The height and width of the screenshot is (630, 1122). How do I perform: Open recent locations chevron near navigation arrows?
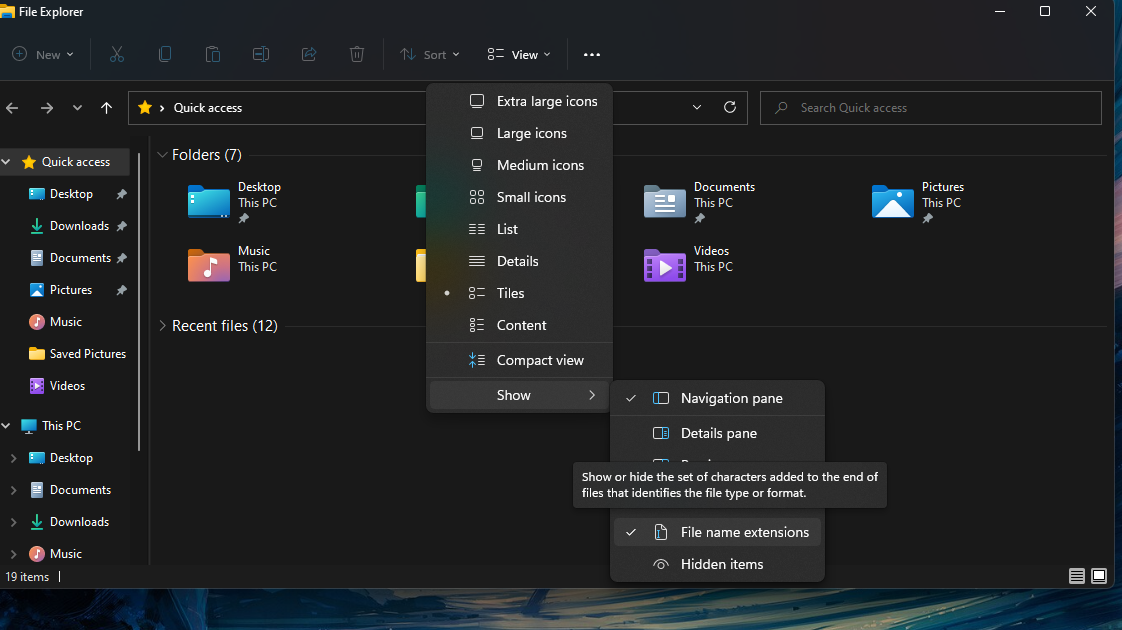(77, 108)
